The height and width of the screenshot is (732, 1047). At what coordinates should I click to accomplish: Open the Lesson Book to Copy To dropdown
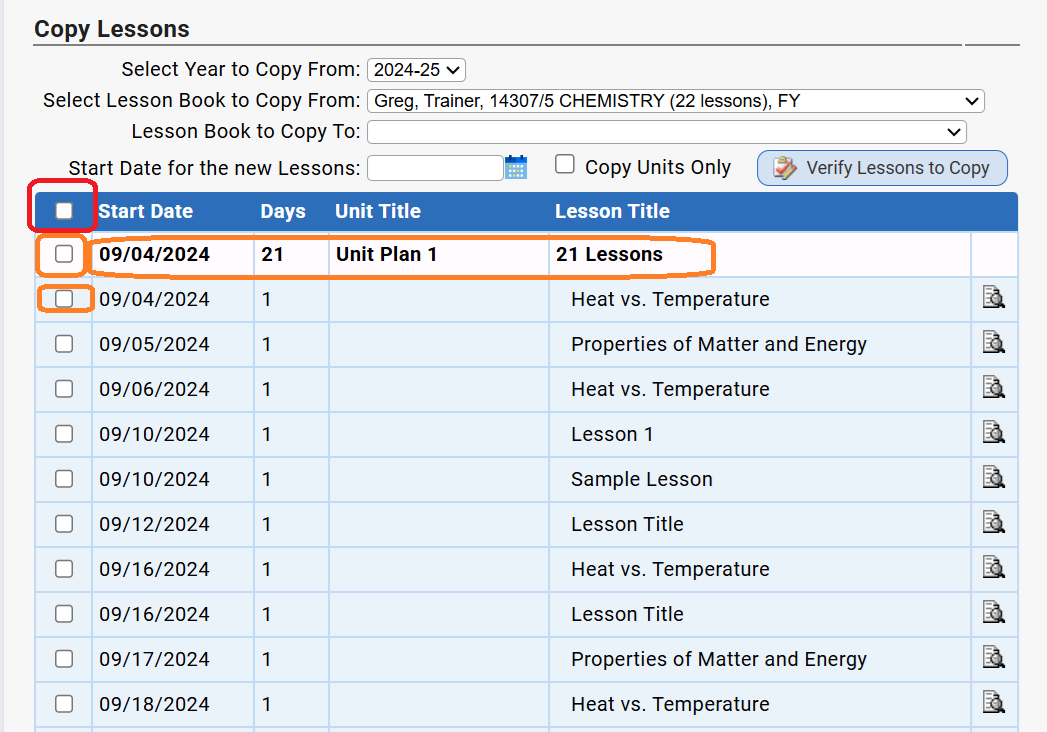(x=666, y=132)
